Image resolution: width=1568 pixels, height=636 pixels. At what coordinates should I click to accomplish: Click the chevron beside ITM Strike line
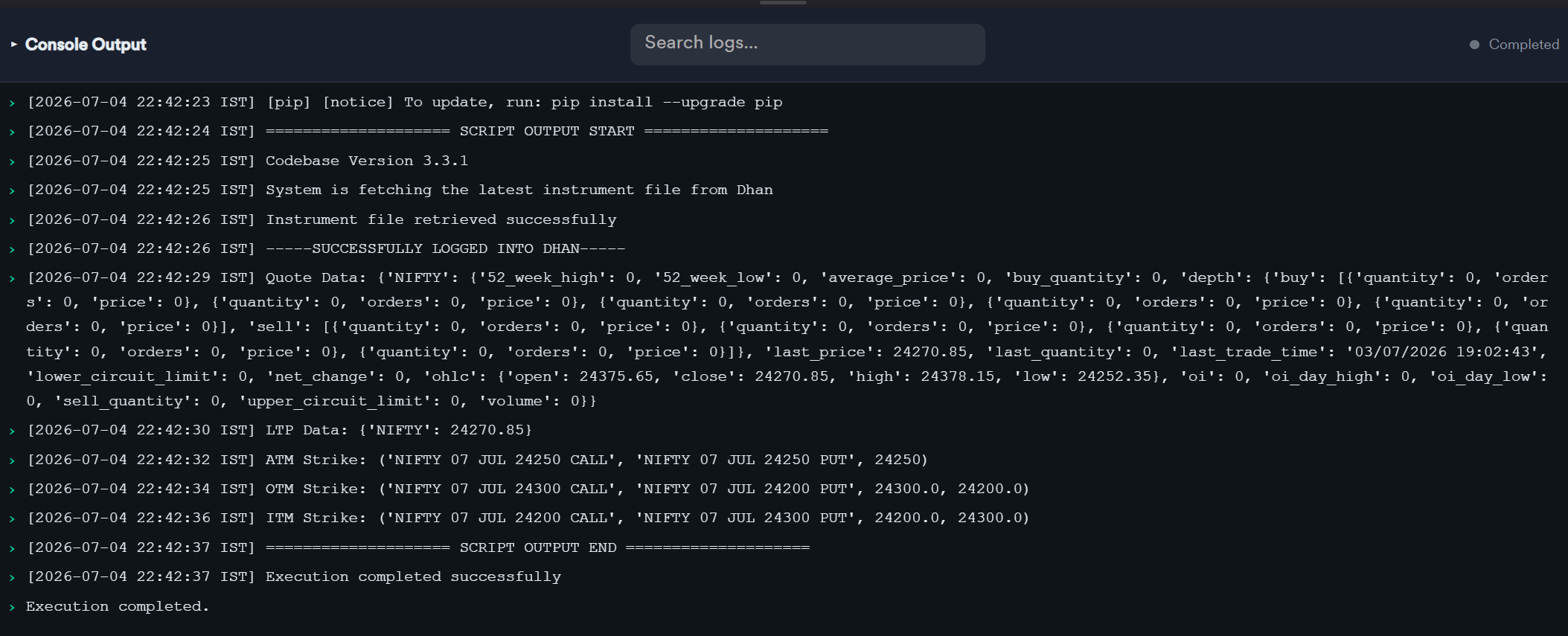click(12, 519)
